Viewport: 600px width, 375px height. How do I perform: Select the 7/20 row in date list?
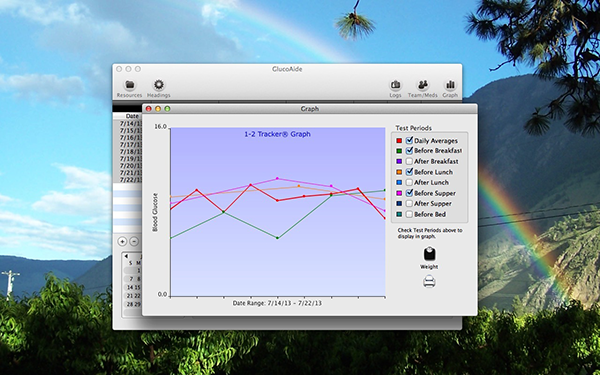128,166
